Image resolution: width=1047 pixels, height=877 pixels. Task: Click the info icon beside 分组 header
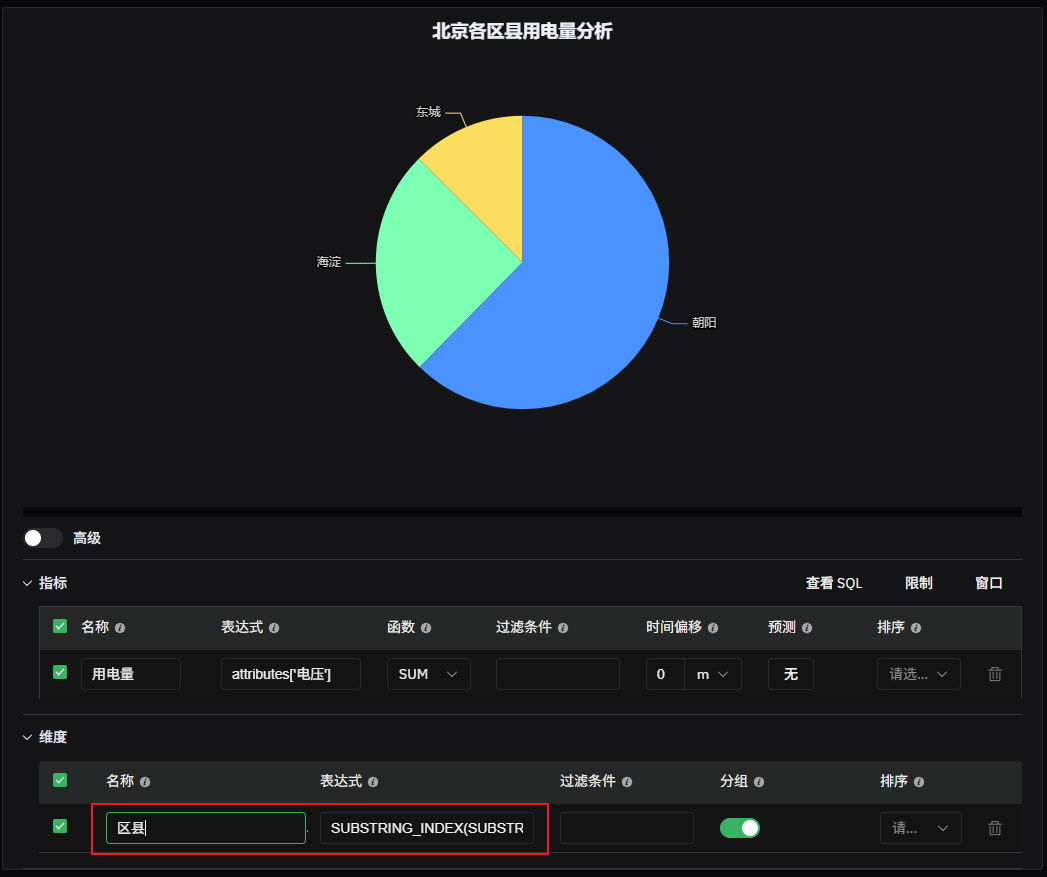pos(759,781)
